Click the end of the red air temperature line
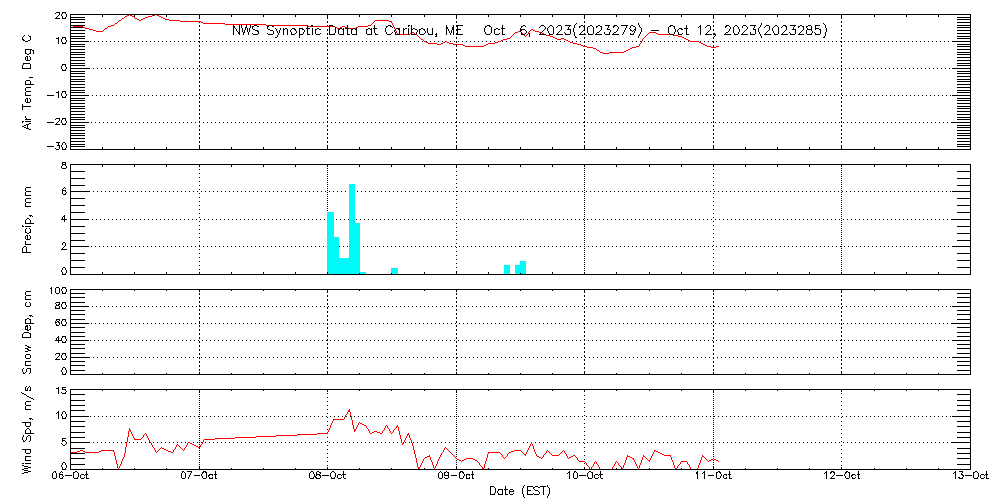1000x500 pixels. [x=717, y=47]
